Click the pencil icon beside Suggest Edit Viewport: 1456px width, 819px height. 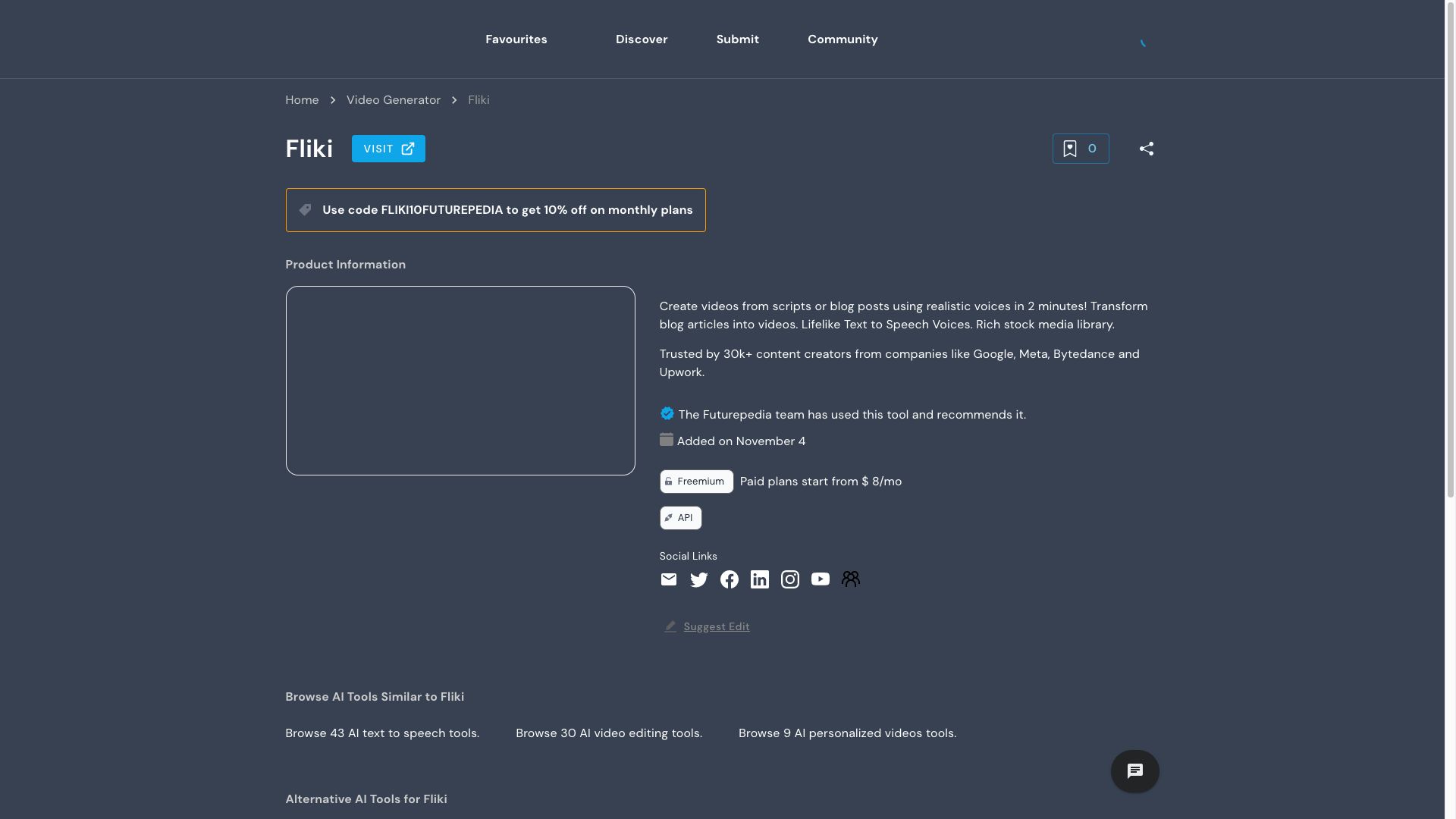pos(670,626)
